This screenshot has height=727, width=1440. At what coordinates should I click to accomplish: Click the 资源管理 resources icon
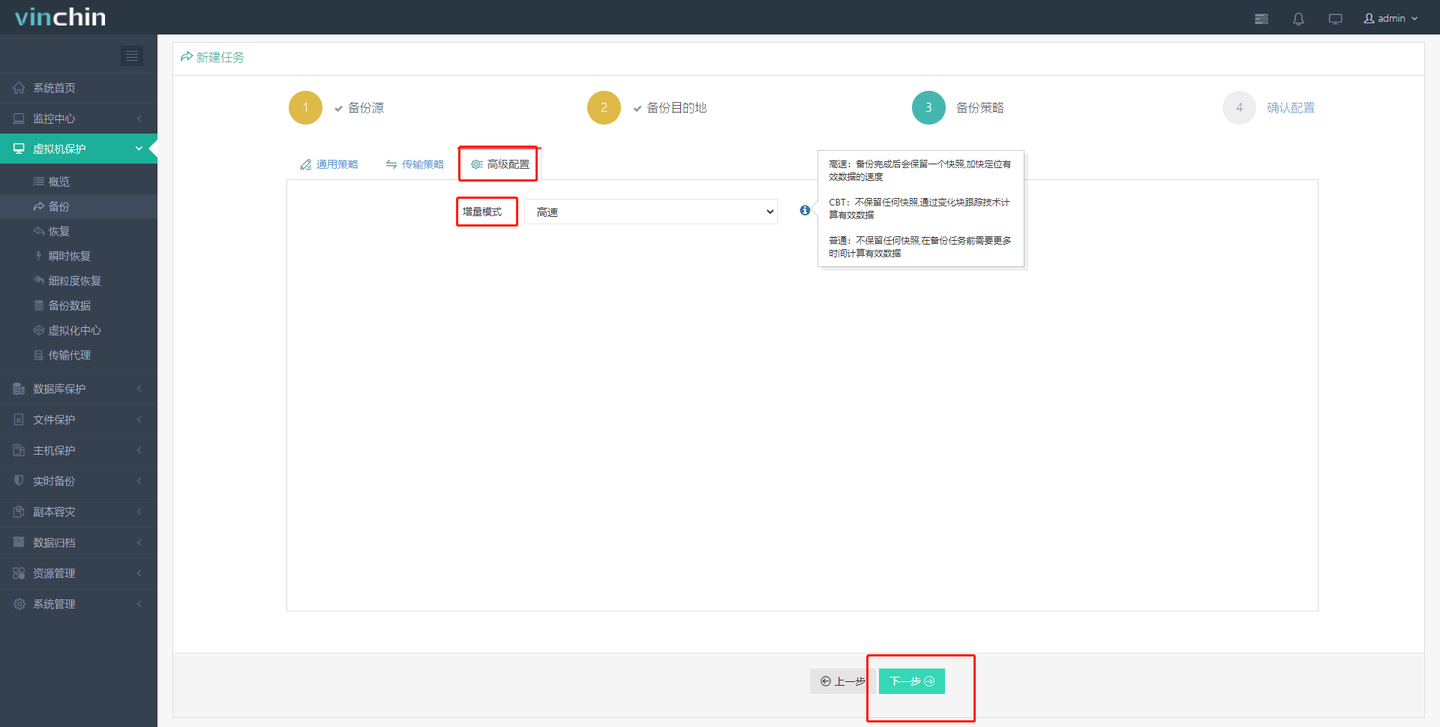(x=19, y=574)
